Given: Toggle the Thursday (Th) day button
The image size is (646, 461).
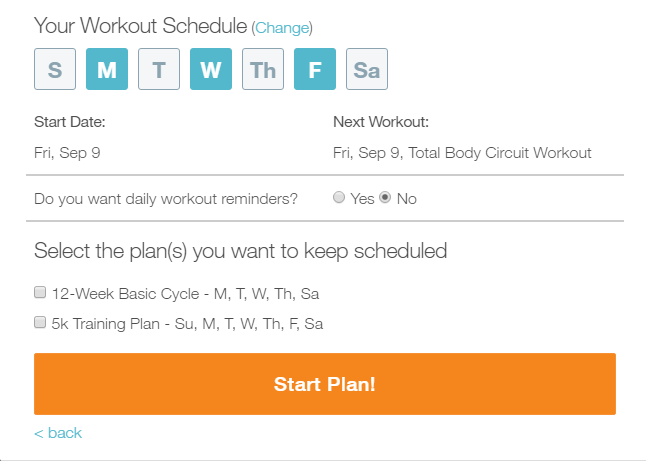Looking at the screenshot, I should click(x=263, y=70).
